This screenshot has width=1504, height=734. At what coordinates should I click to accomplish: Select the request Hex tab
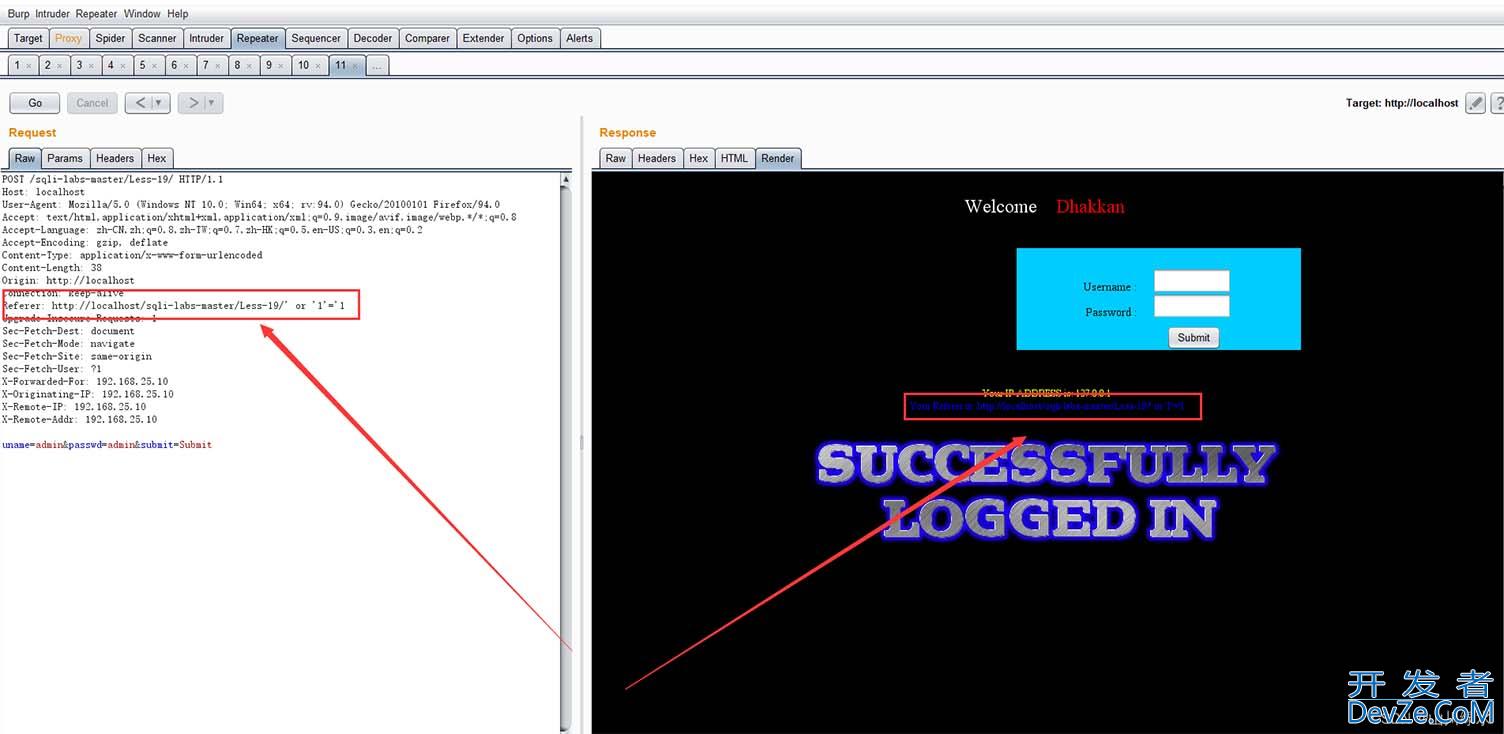(157, 158)
